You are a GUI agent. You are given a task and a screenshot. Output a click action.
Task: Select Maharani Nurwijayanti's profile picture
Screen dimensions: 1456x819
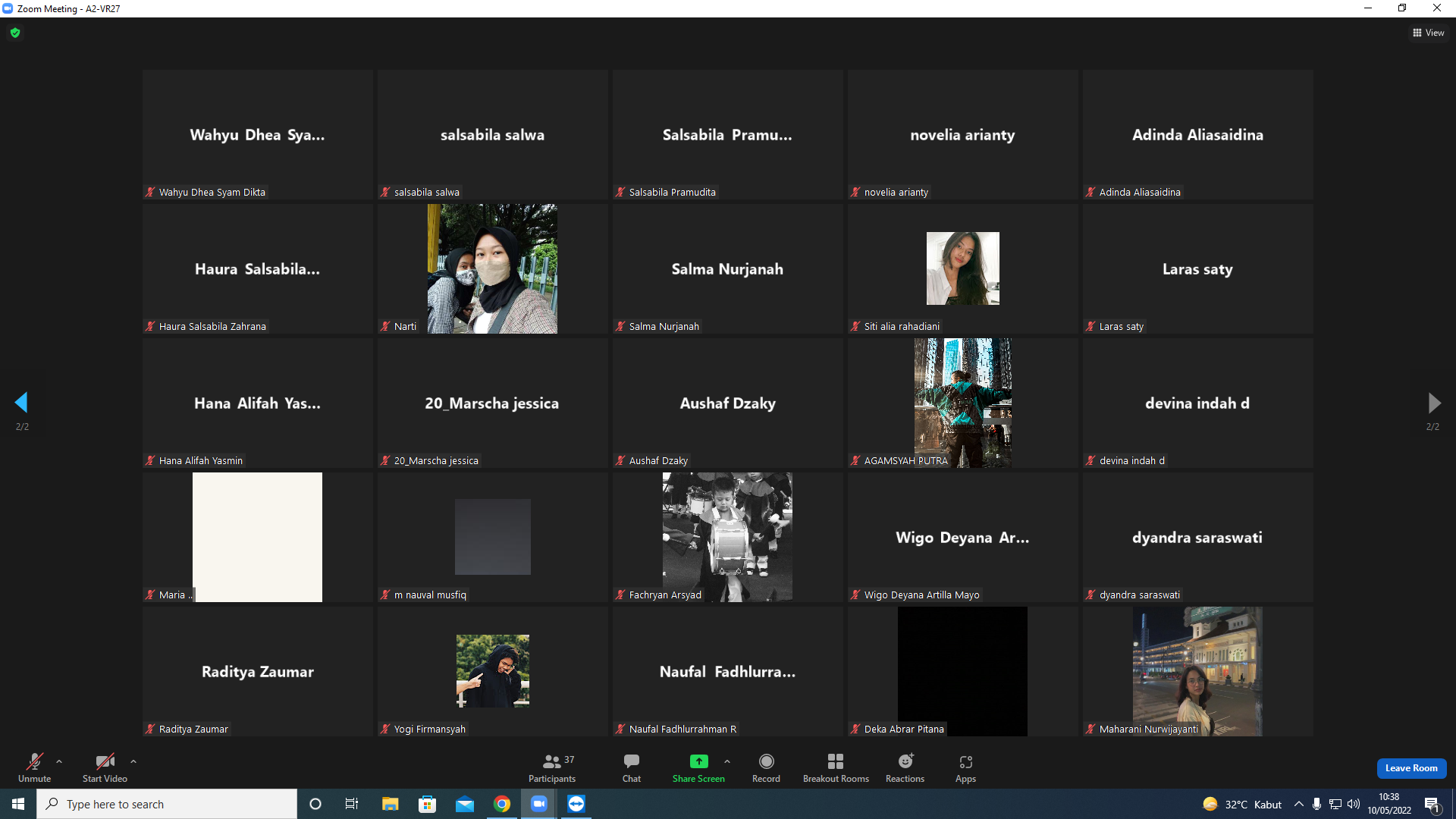click(1197, 671)
